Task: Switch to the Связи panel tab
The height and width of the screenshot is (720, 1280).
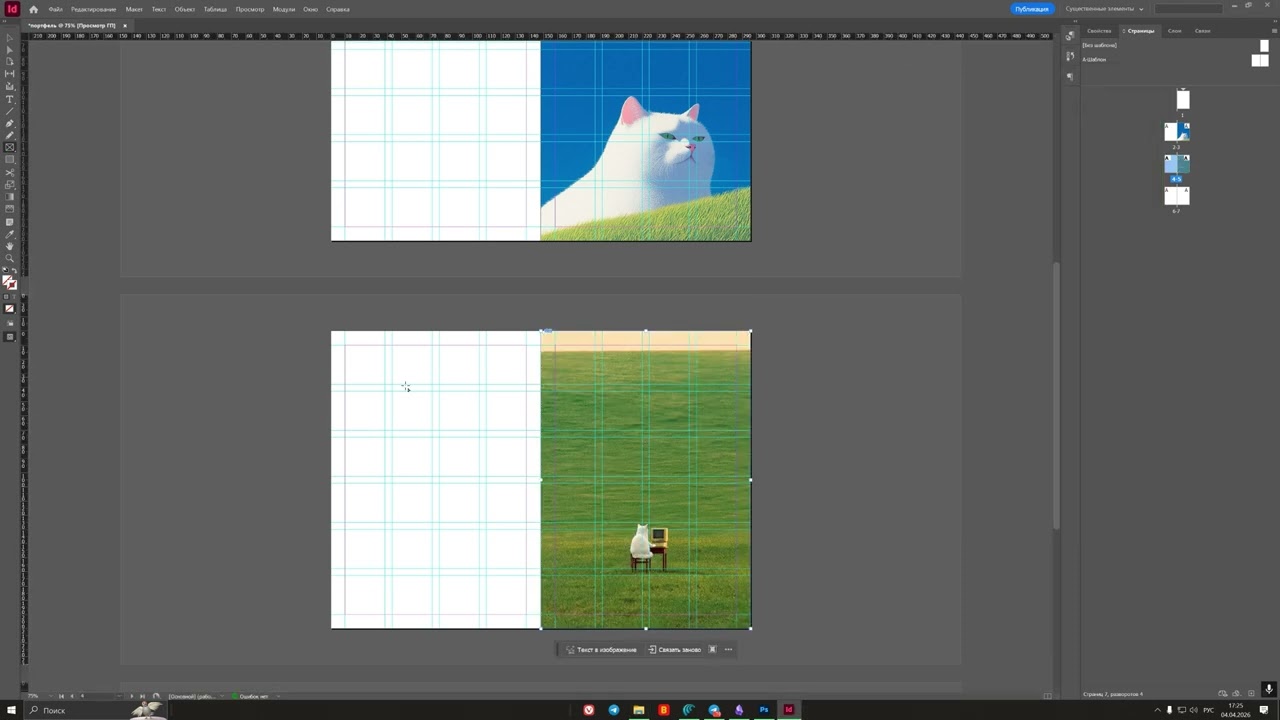Action: [x=1203, y=31]
